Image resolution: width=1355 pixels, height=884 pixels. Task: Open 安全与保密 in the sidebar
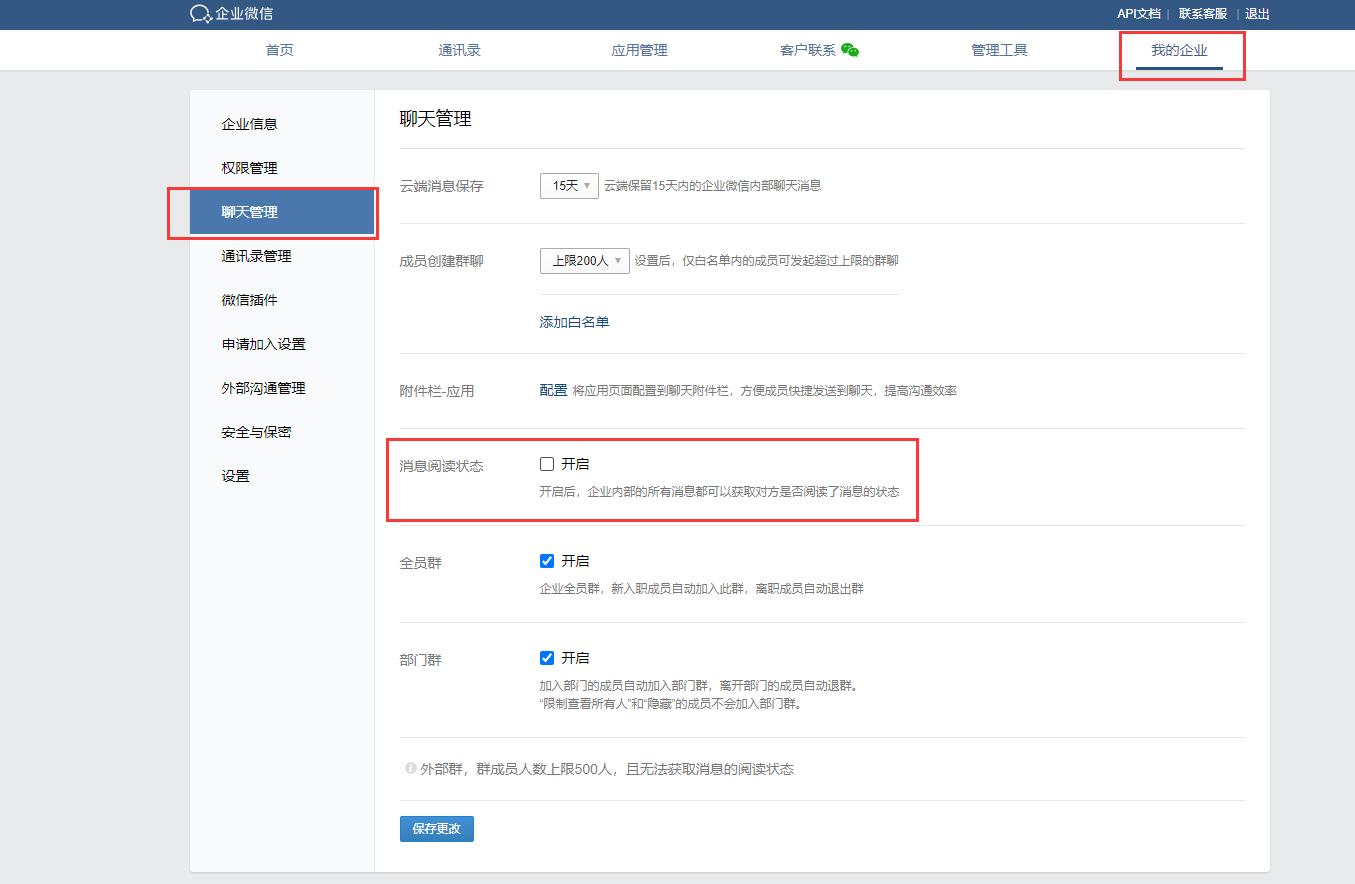click(x=256, y=432)
